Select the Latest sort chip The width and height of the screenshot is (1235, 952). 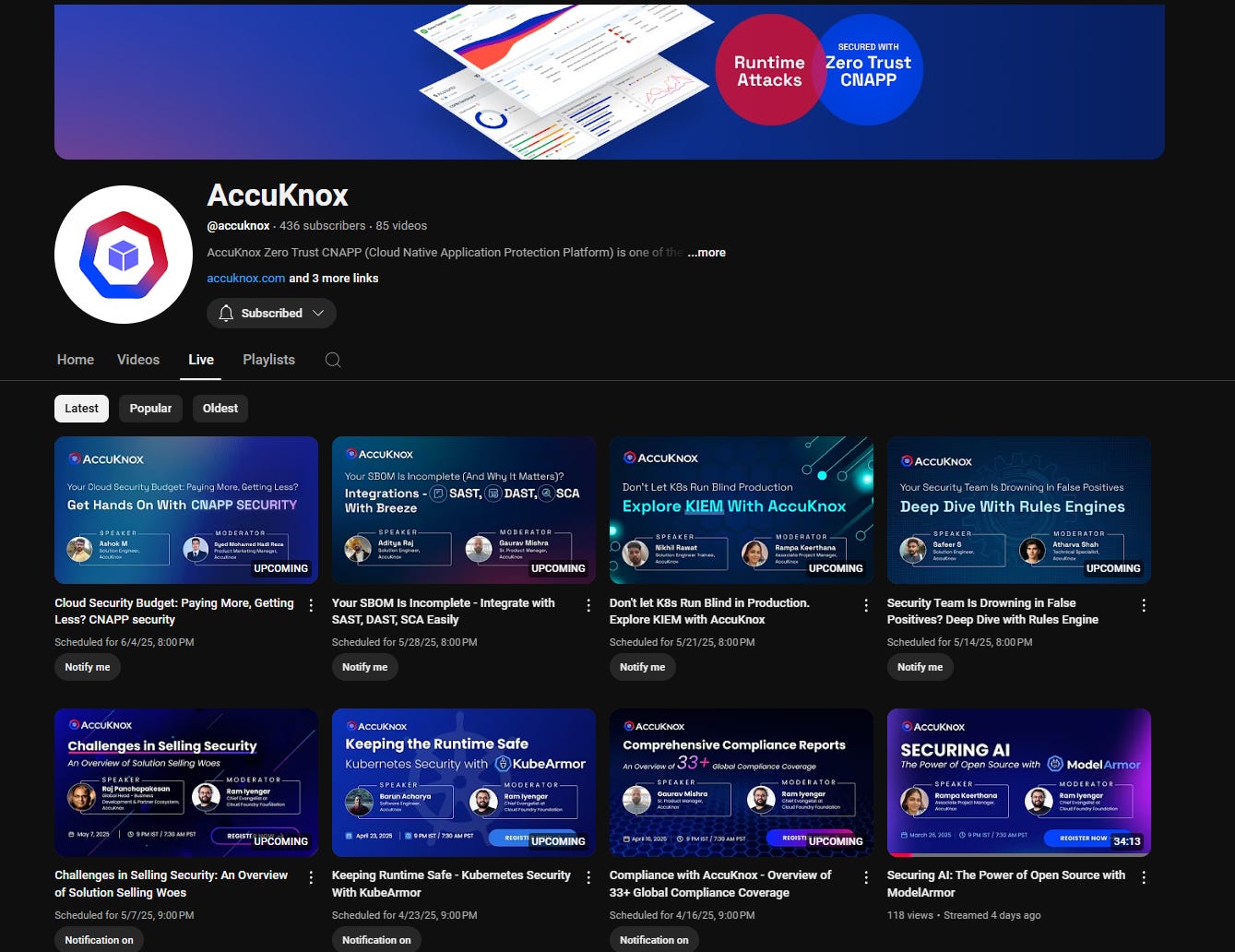81,409
